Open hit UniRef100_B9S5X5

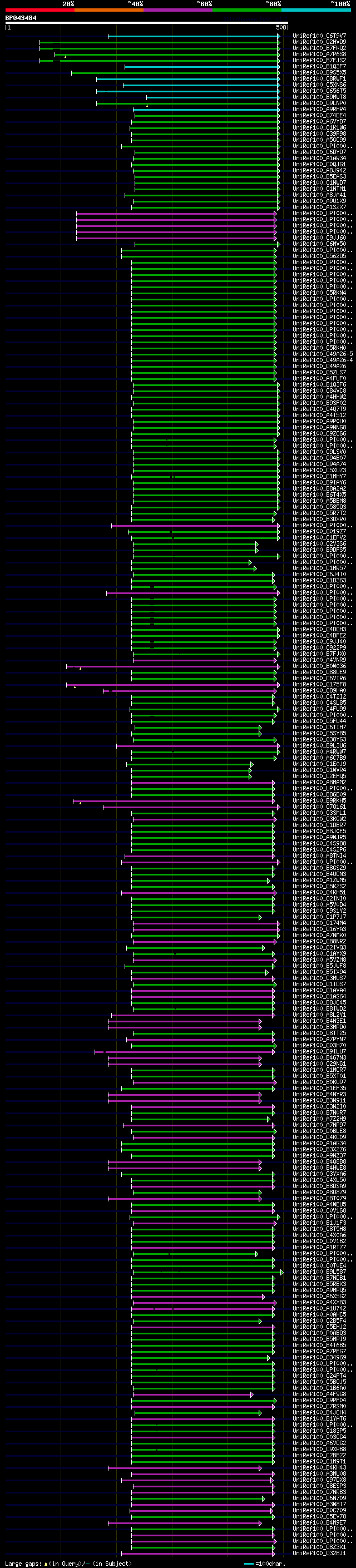[x=319, y=72]
